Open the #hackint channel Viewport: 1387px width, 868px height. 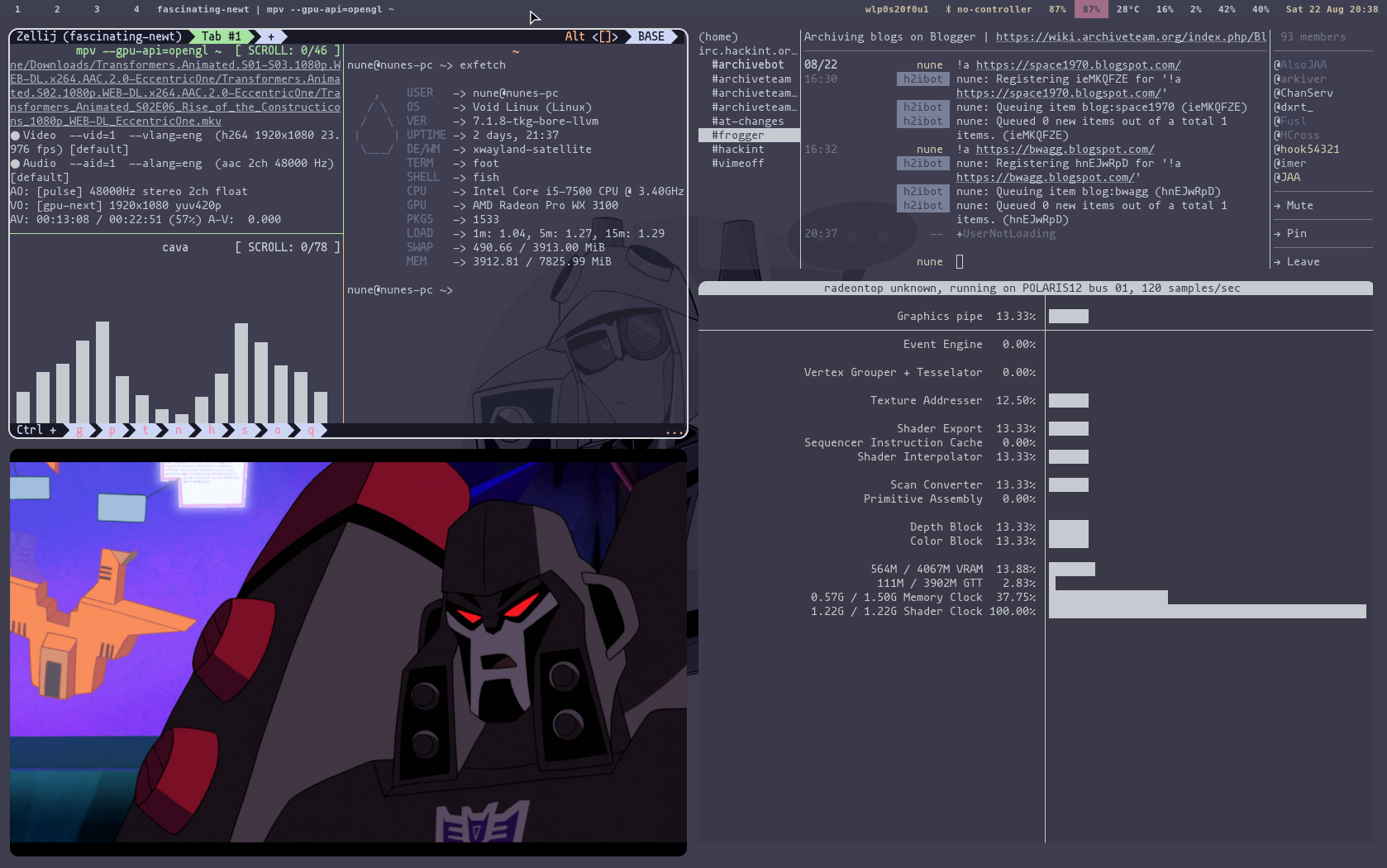click(738, 150)
